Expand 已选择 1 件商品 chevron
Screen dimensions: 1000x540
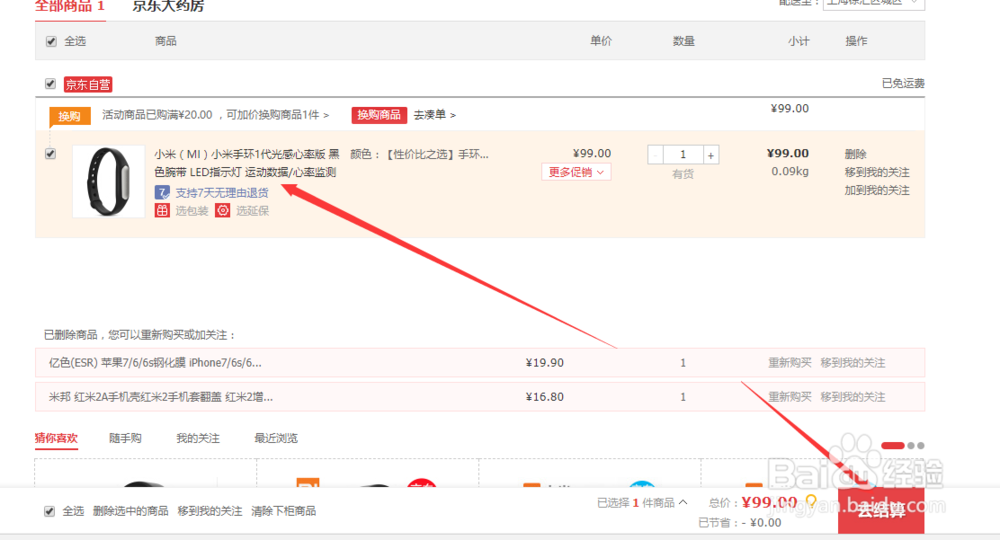click(683, 502)
